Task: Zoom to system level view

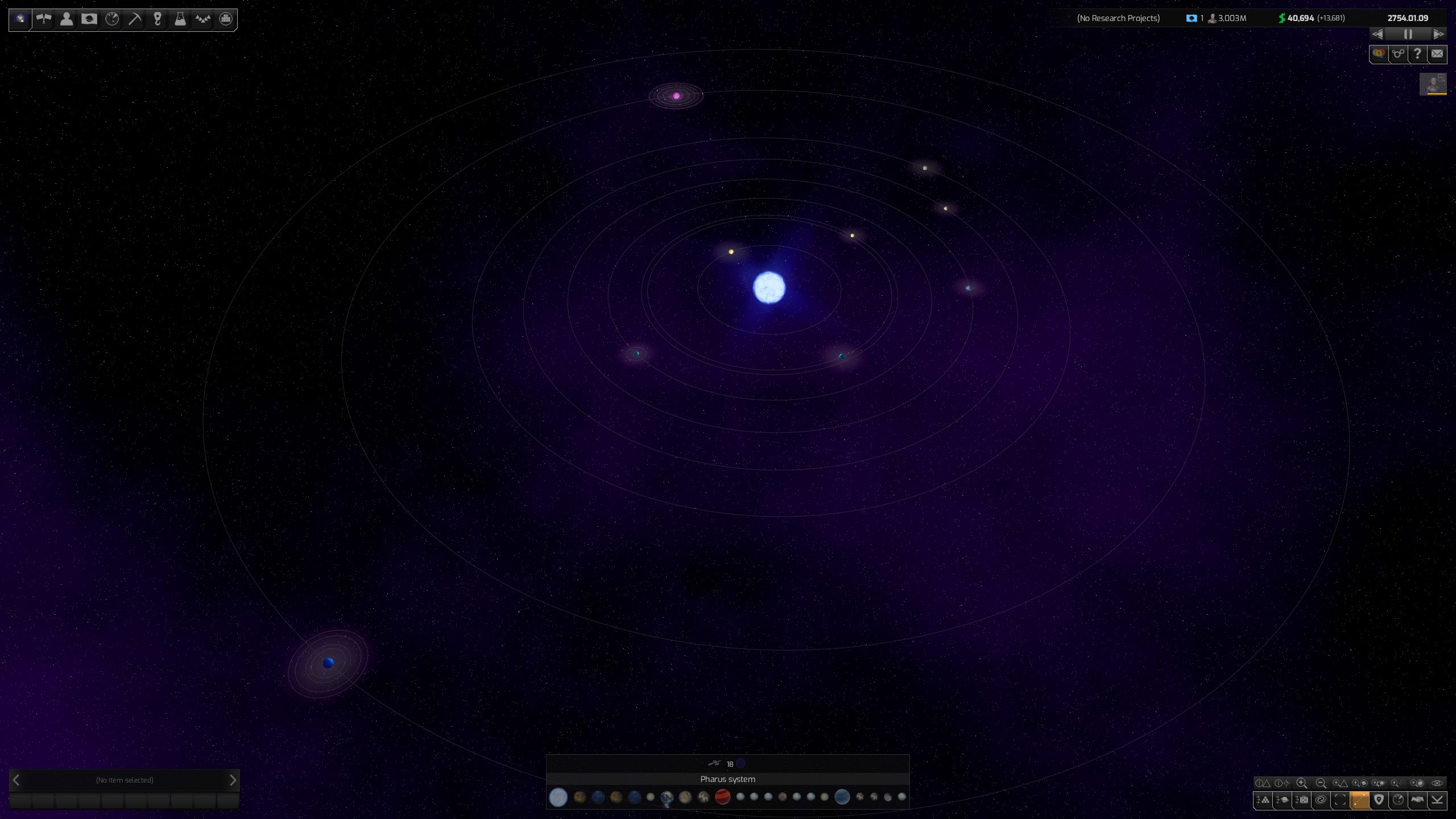Action: pos(1379,783)
